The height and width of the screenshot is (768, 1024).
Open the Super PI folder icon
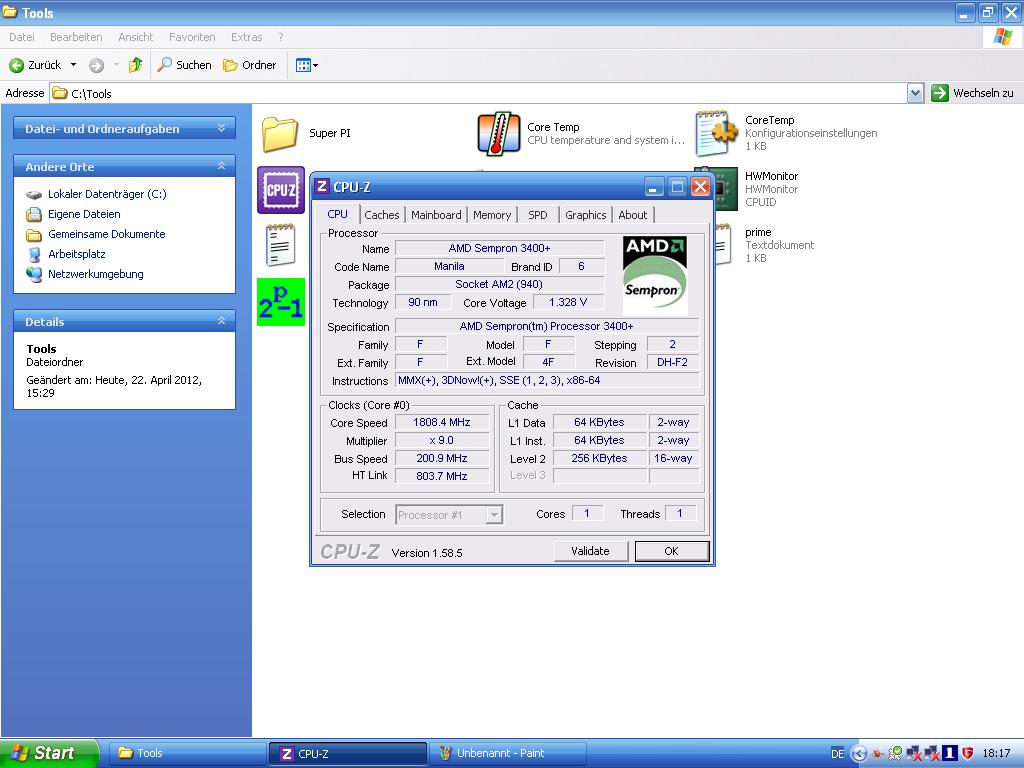pyautogui.click(x=280, y=133)
